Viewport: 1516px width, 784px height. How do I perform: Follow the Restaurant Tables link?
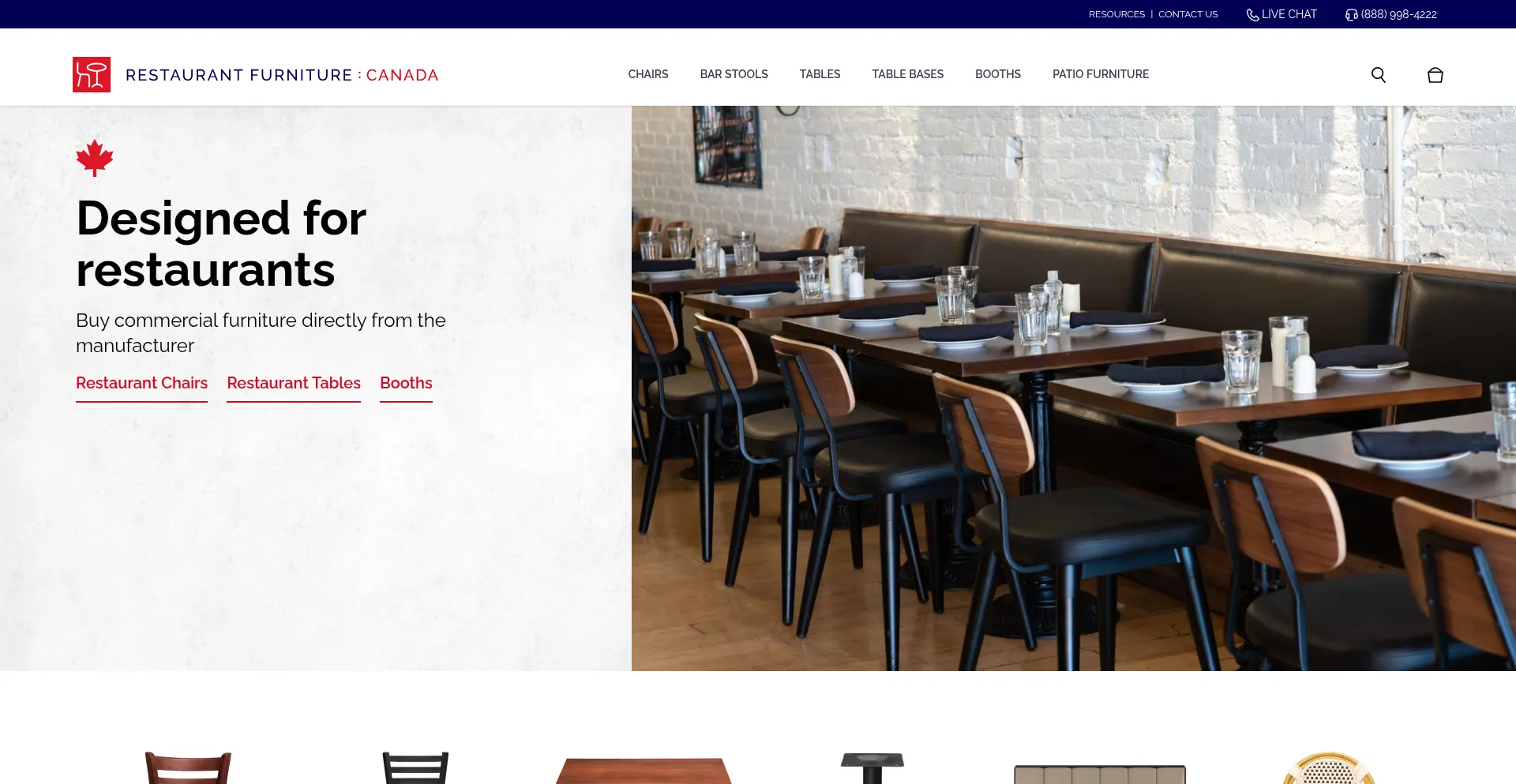[294, 384]
